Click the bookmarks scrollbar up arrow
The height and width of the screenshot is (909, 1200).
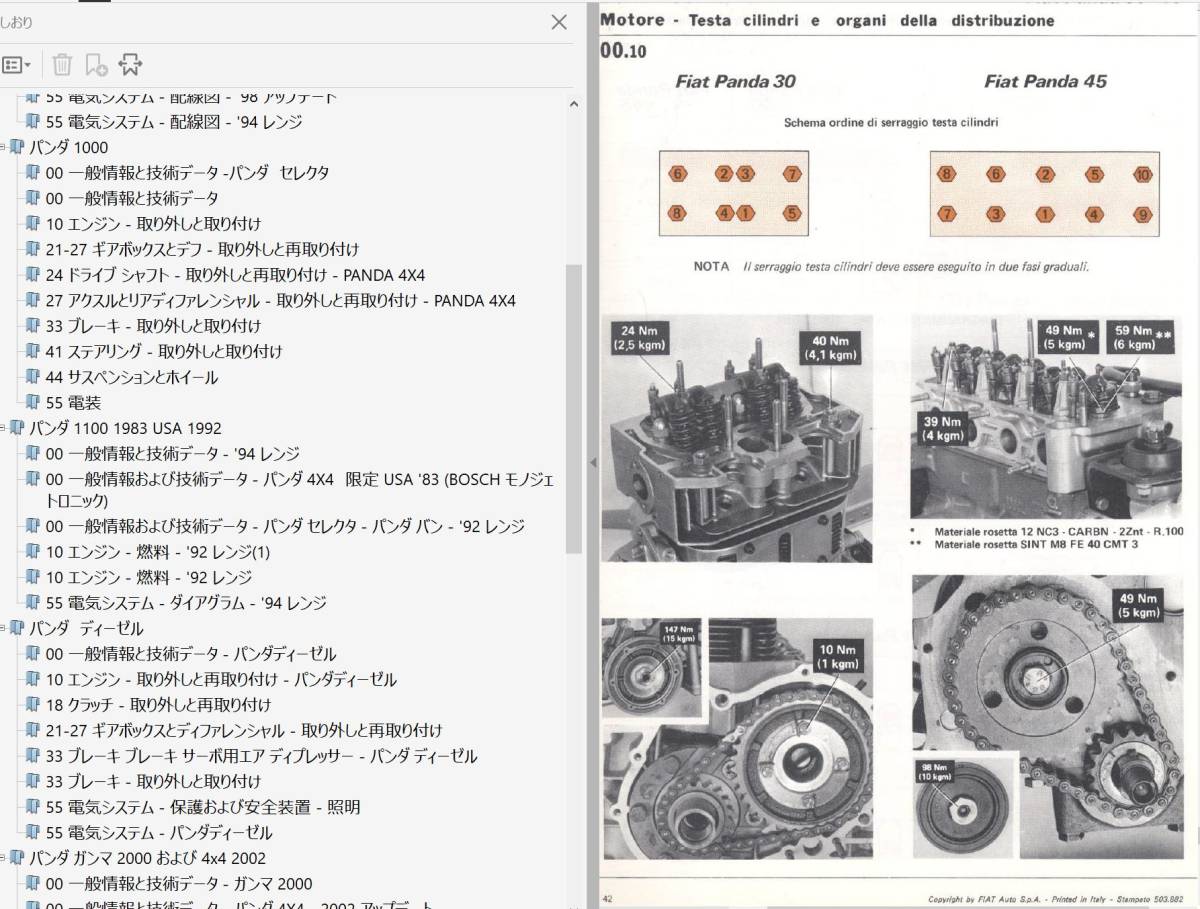pos(573,103)
